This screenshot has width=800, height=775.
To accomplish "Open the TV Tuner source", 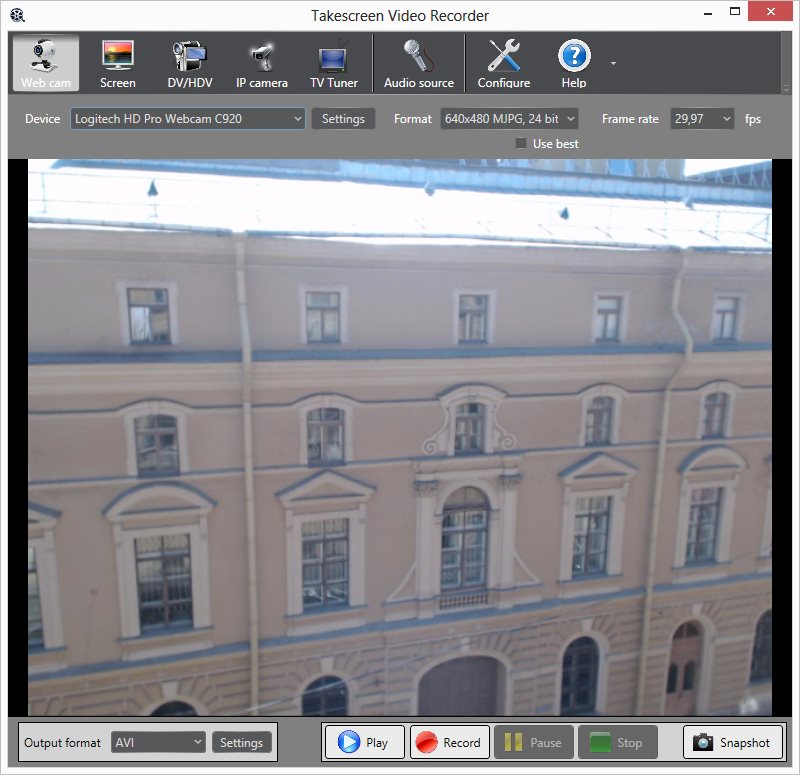I will tap(334, 63).
